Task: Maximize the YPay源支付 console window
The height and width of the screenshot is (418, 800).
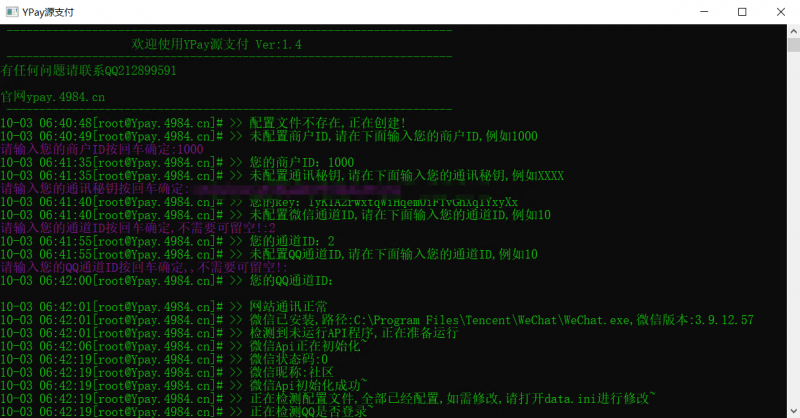Action: point(742,12)
